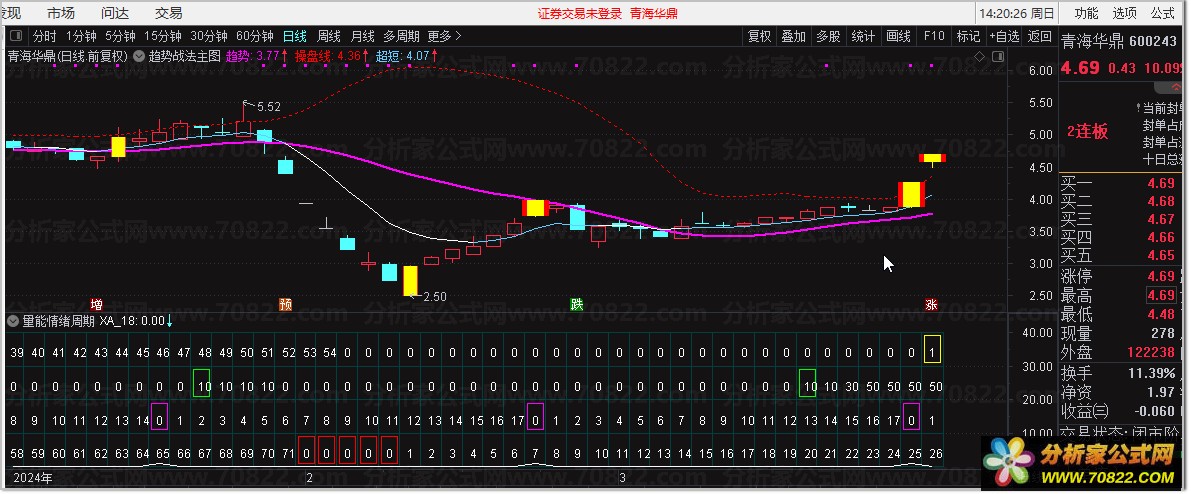Viewport: 1191px width, 494px height.
Task: Click the 青海华鼎(日线.前复权) chart title
Action: 68,55
